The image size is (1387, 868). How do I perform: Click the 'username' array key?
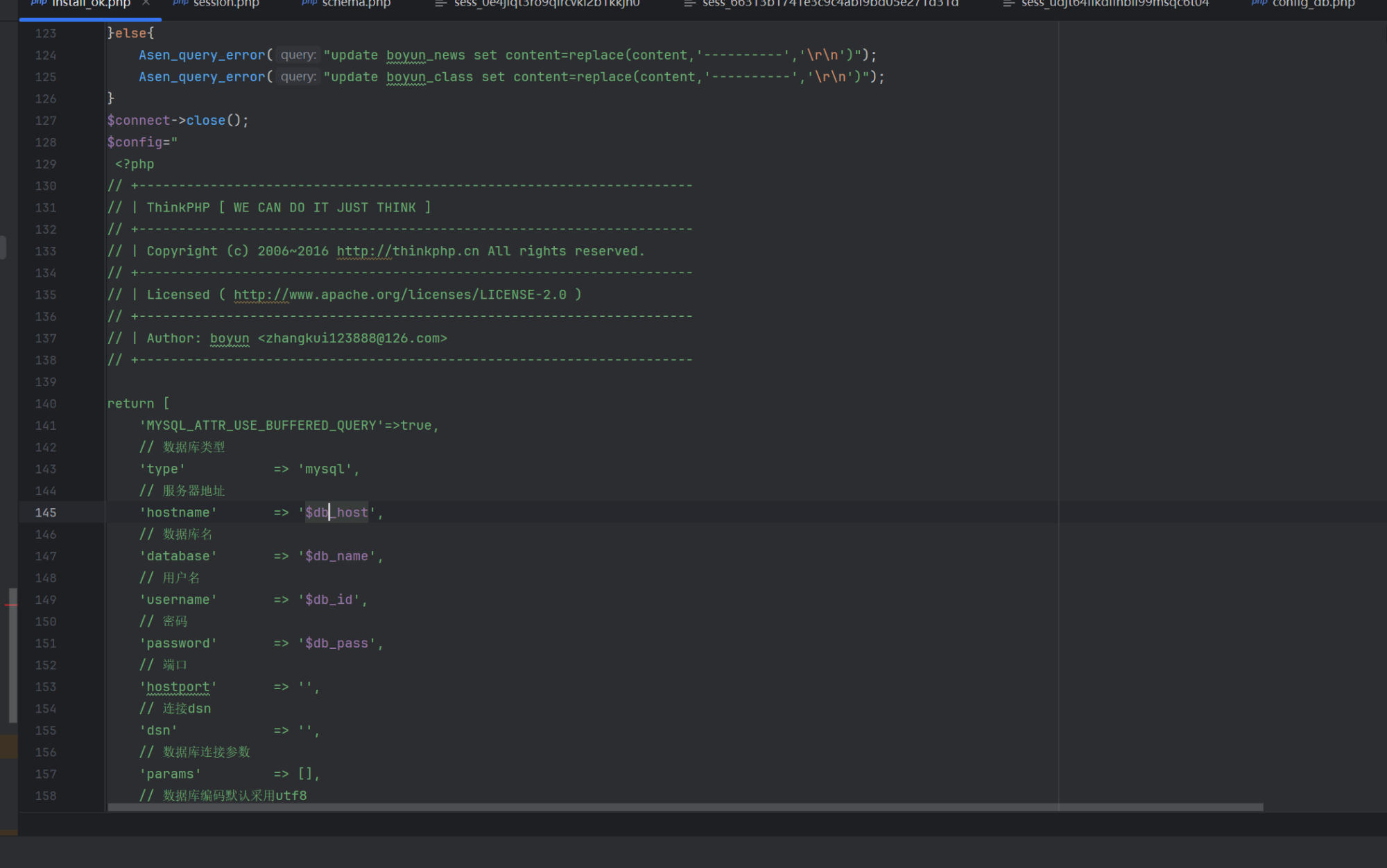[x=178, y=600]
